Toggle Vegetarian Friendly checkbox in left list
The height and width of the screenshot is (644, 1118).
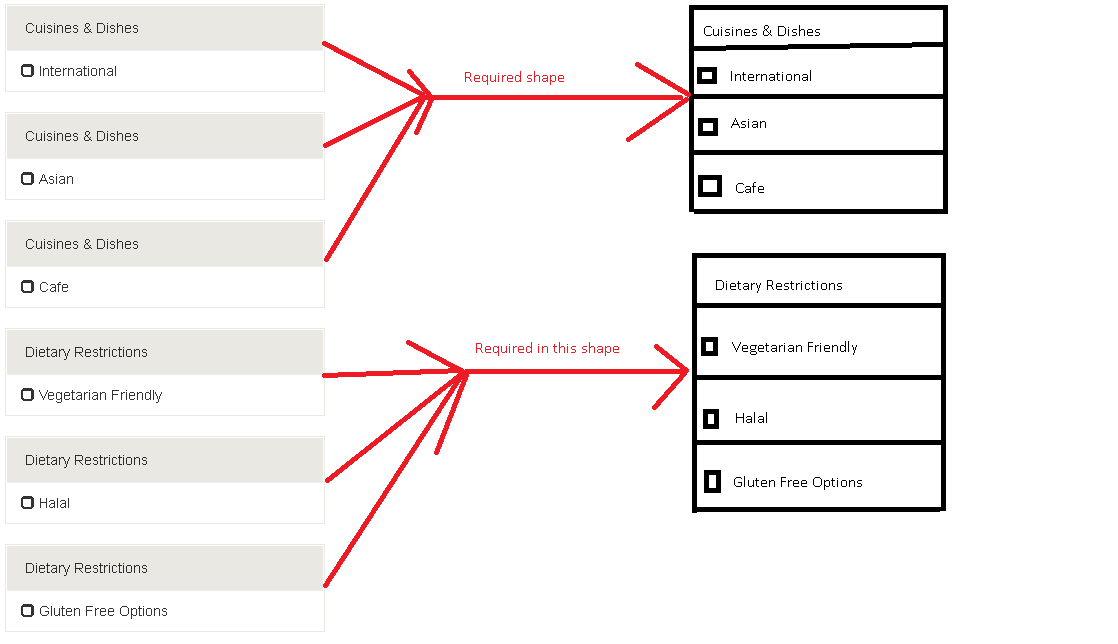(x=27, y=394)
